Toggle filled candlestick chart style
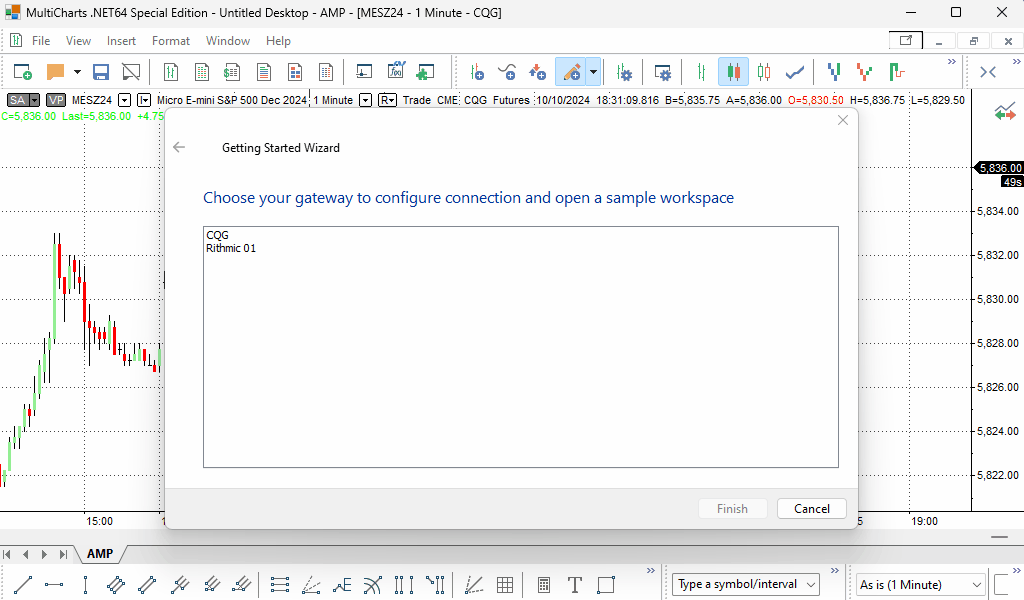 click(x=733, y=72)
